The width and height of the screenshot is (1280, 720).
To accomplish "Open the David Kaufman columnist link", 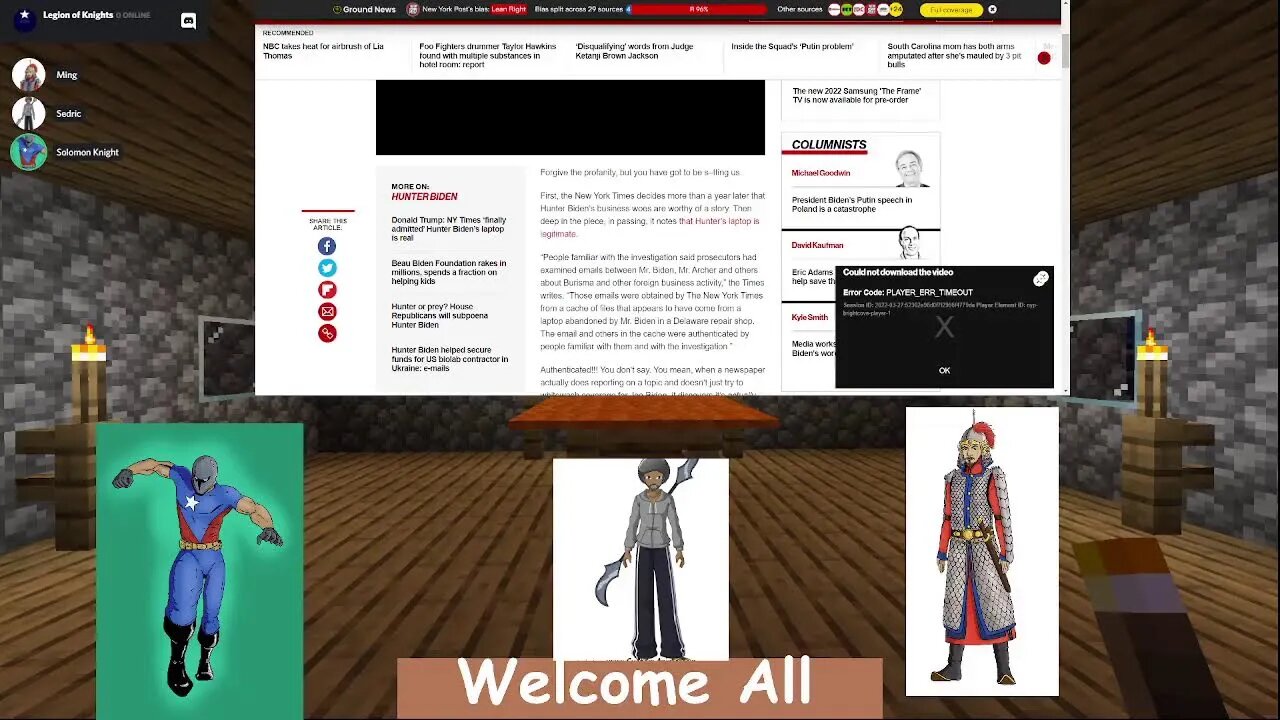I will point(817,245).
